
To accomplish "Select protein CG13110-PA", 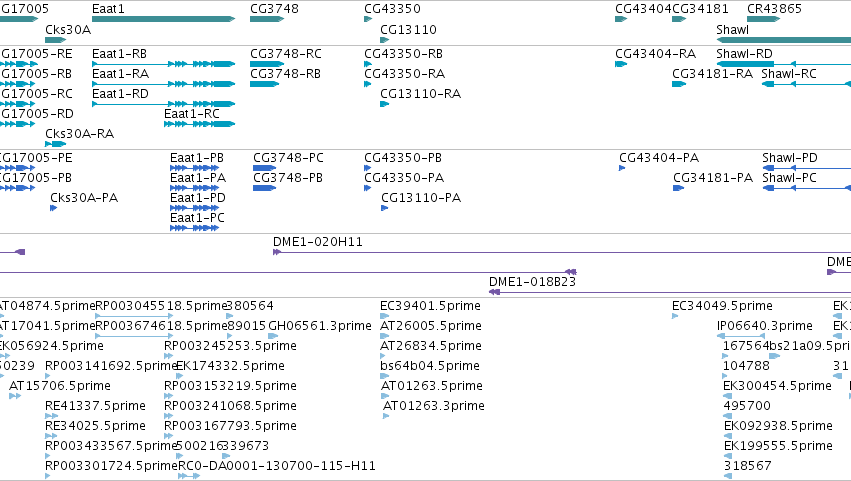I will [x=421, y=198].
